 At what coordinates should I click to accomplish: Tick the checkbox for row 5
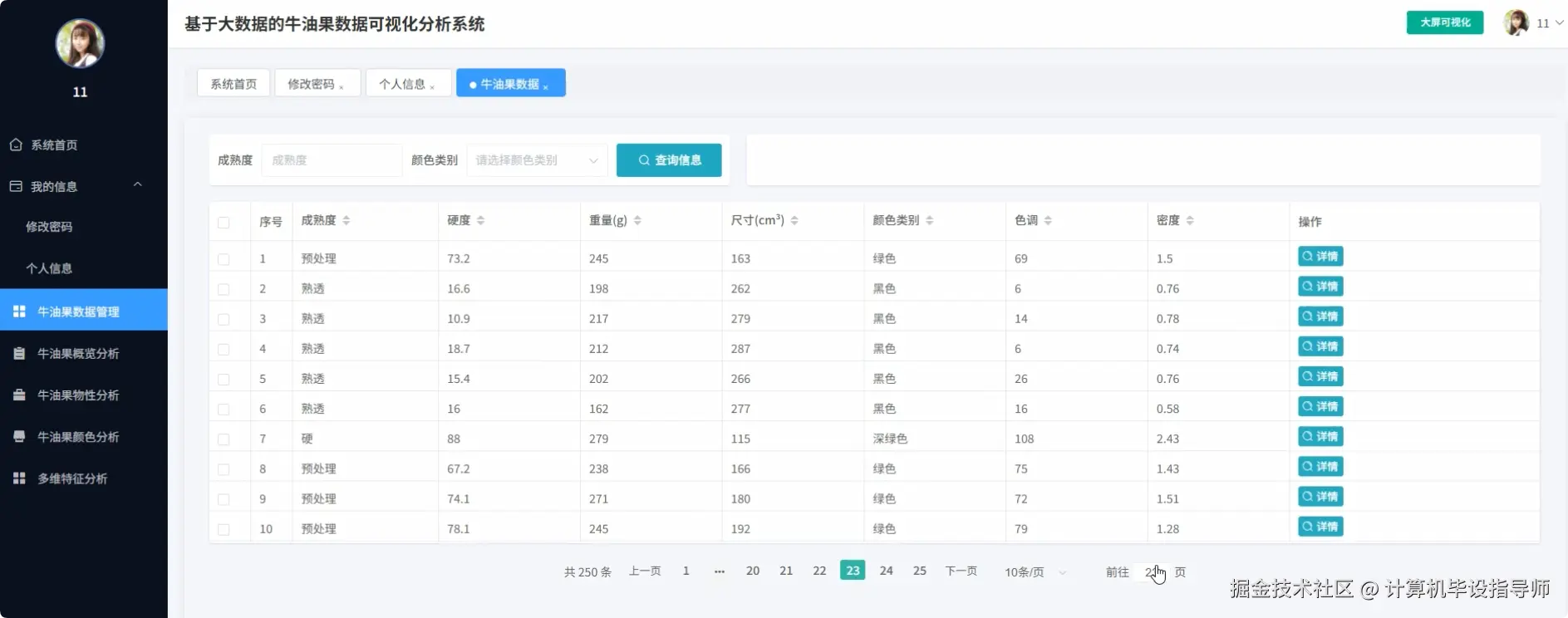tap(224, 380)
